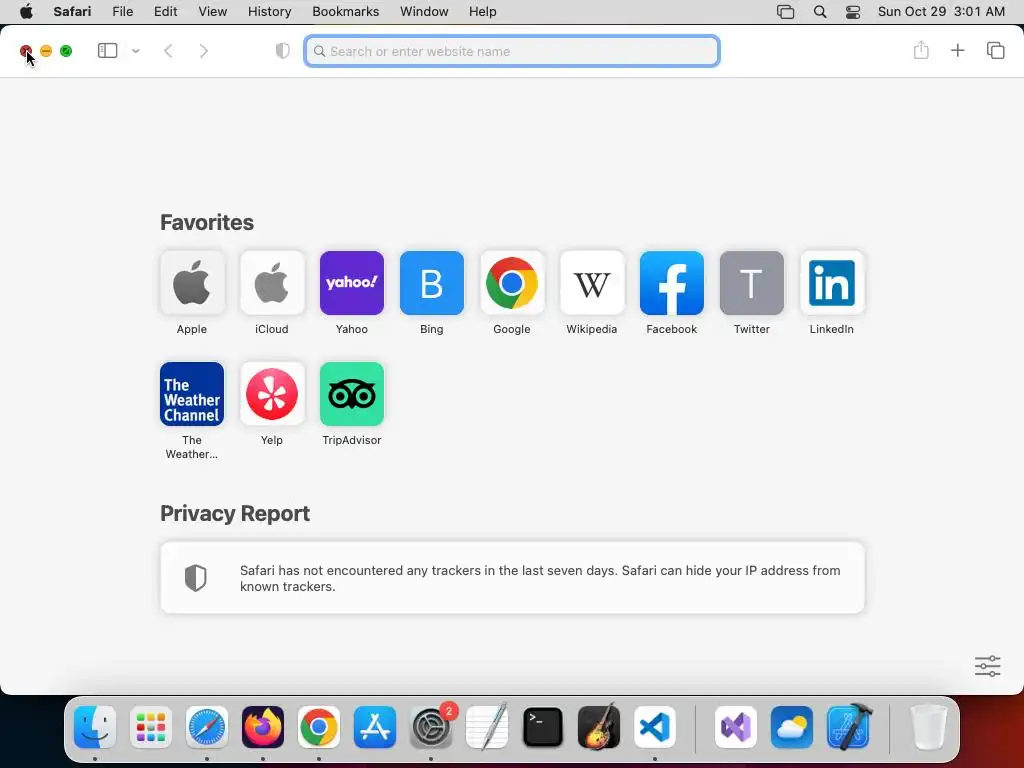The width and height of the screenshot is (1024, 768).
Task: Open the LinkedIn favorite
Action: point(832,283)
